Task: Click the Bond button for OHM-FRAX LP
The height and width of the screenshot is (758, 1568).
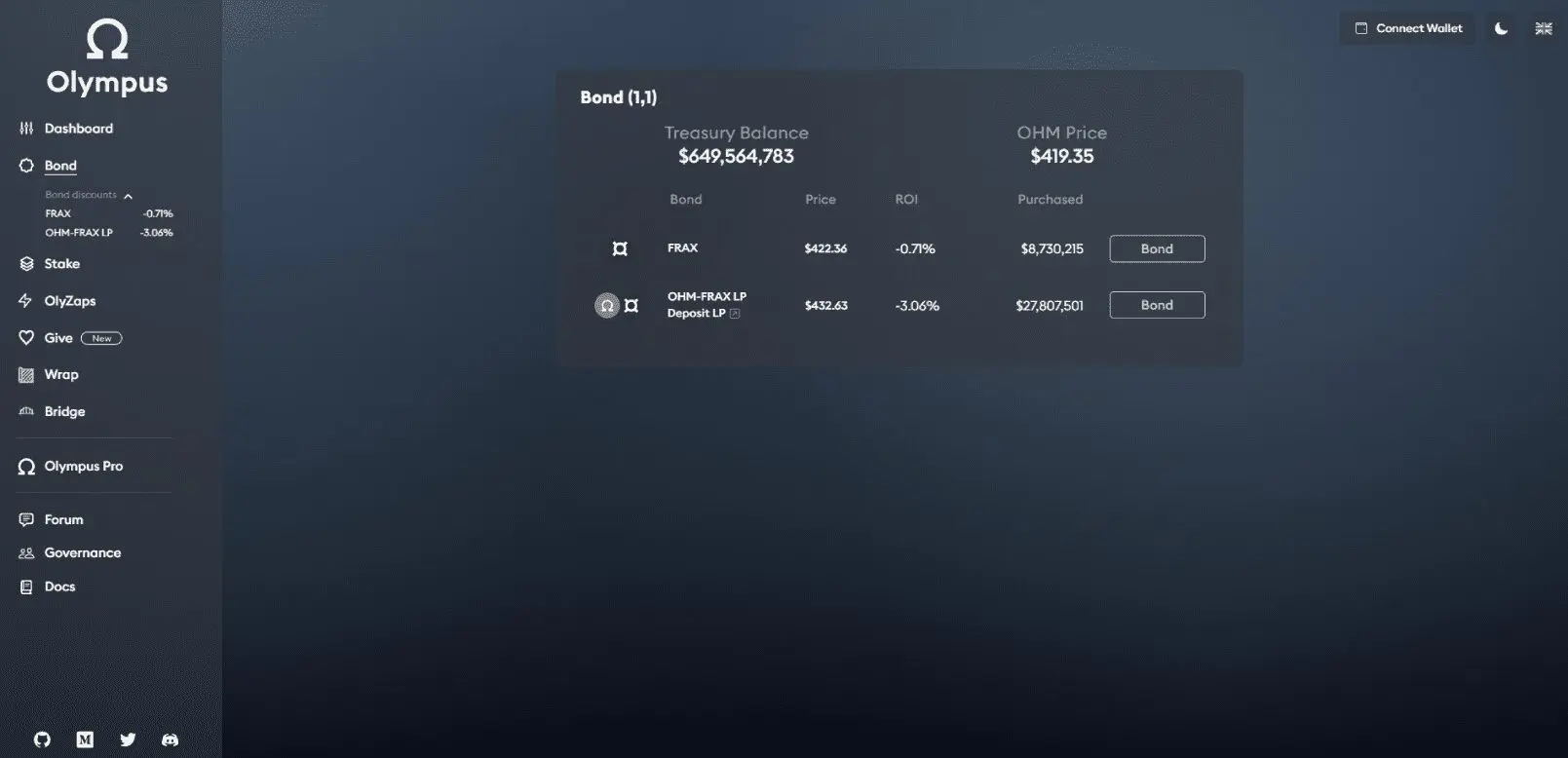Action: coord(1157,306)
